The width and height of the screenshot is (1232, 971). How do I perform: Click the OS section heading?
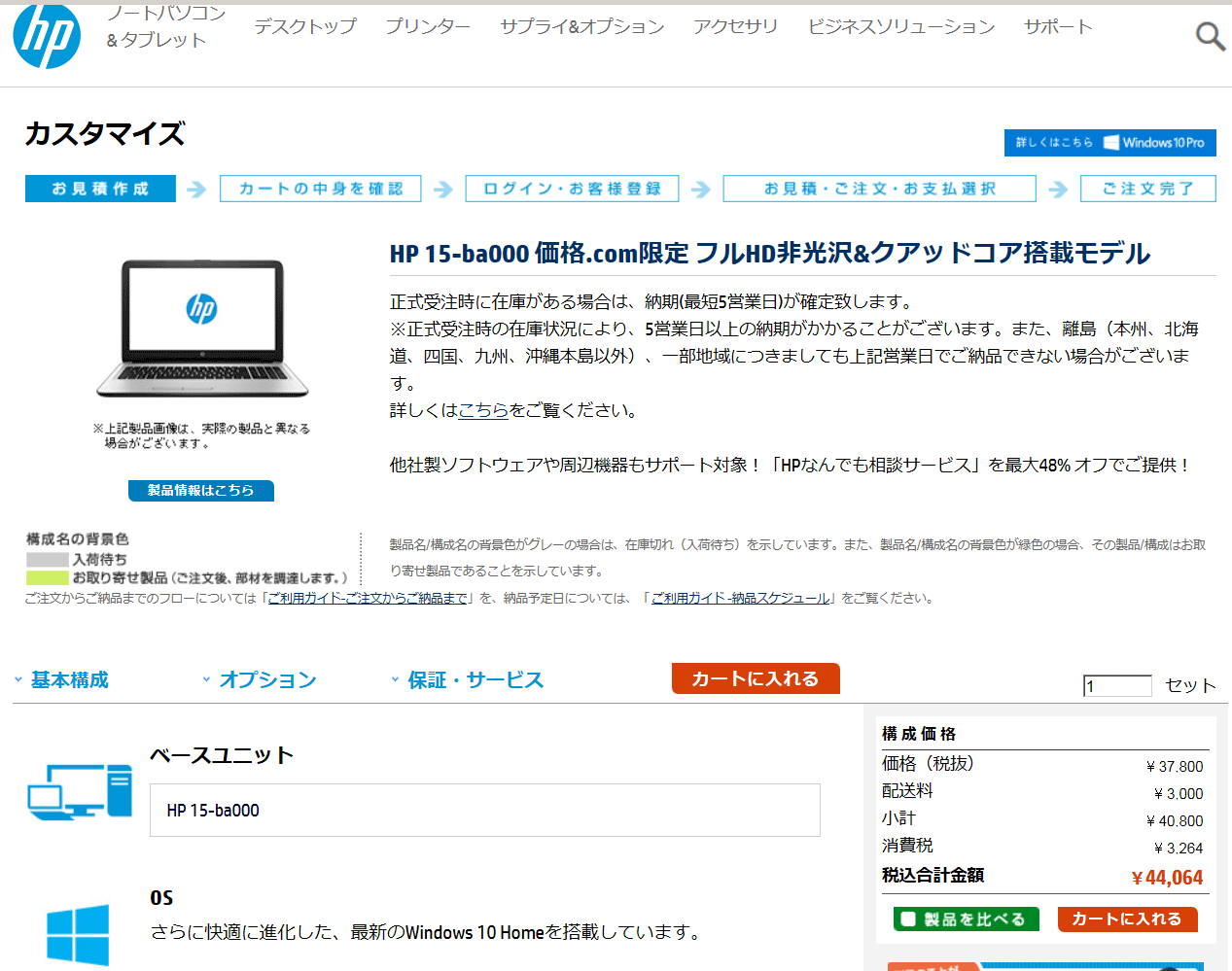click(x=161, y=897)
